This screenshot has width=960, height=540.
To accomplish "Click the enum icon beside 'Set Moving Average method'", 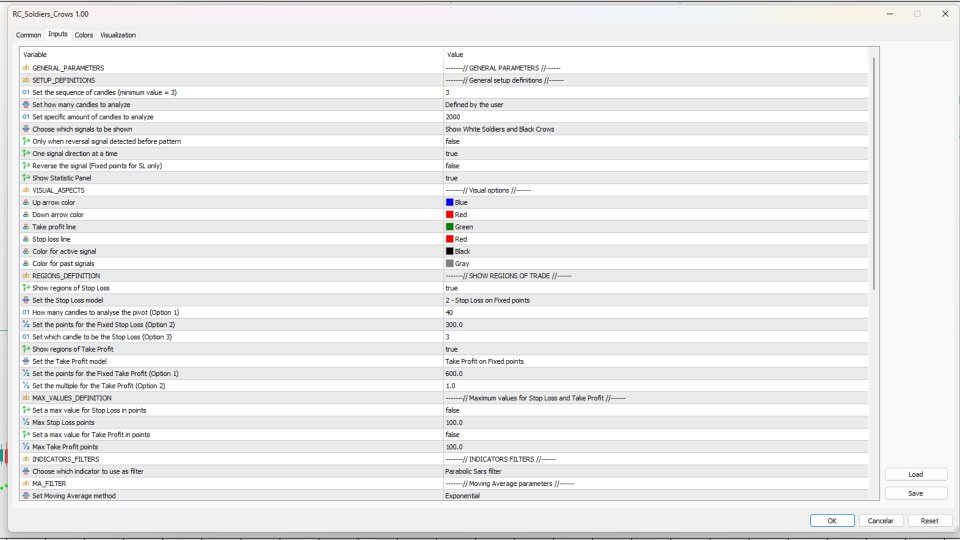I will [x=25, y=495].
